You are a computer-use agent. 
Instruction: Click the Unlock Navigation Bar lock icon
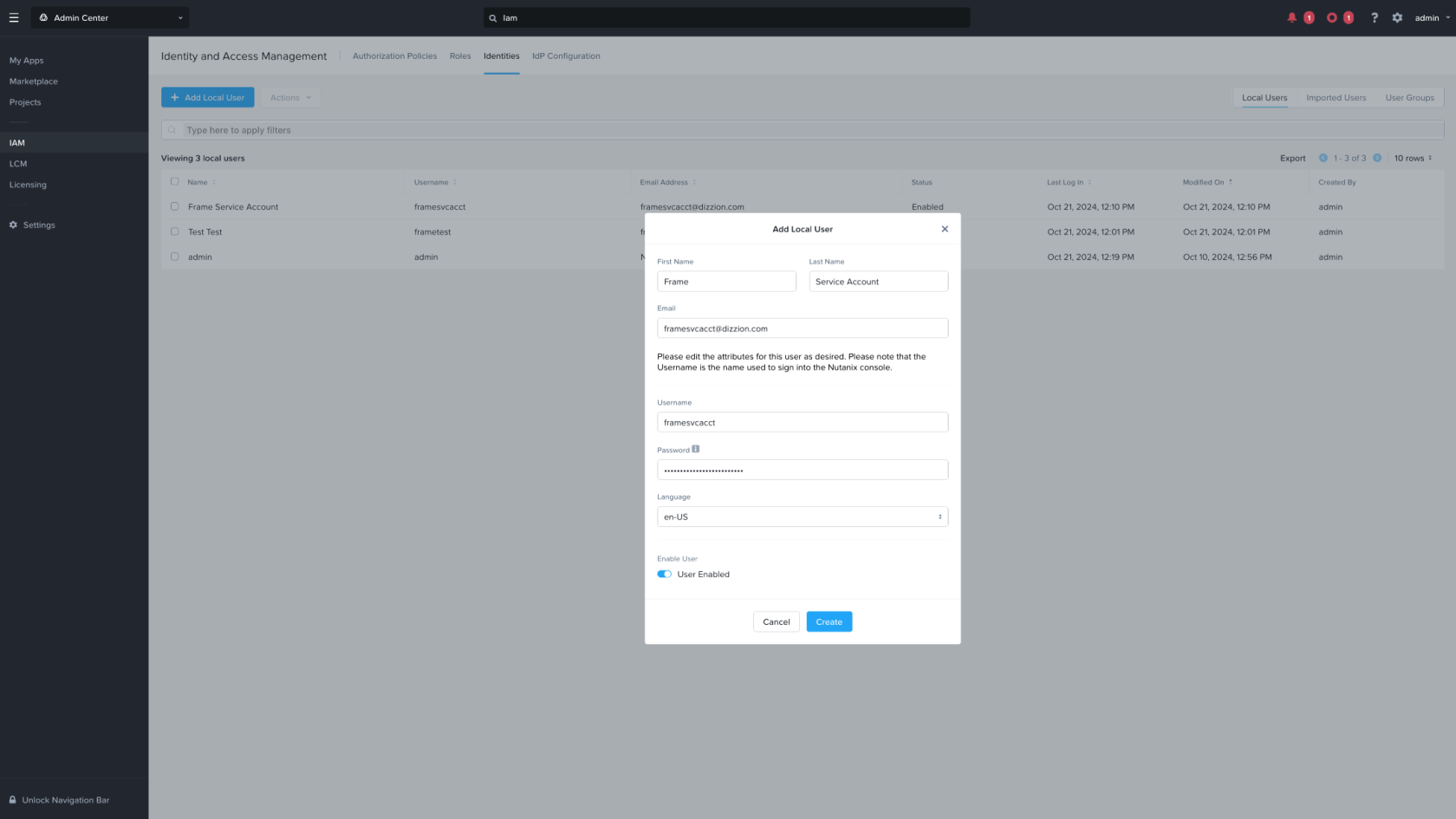pos(13,800)
